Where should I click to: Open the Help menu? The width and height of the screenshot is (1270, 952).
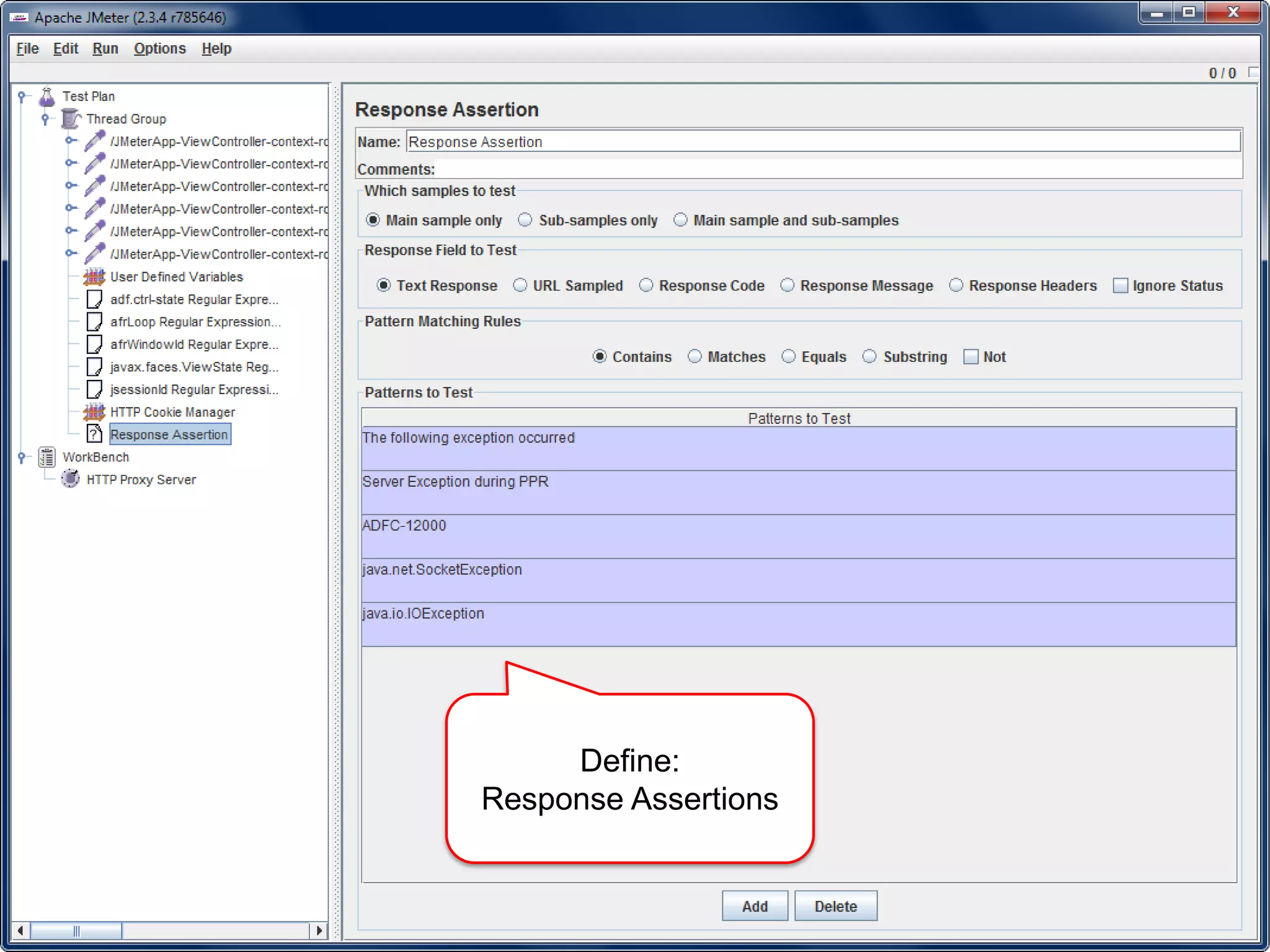pyautogui.click(x=216, y=48)
